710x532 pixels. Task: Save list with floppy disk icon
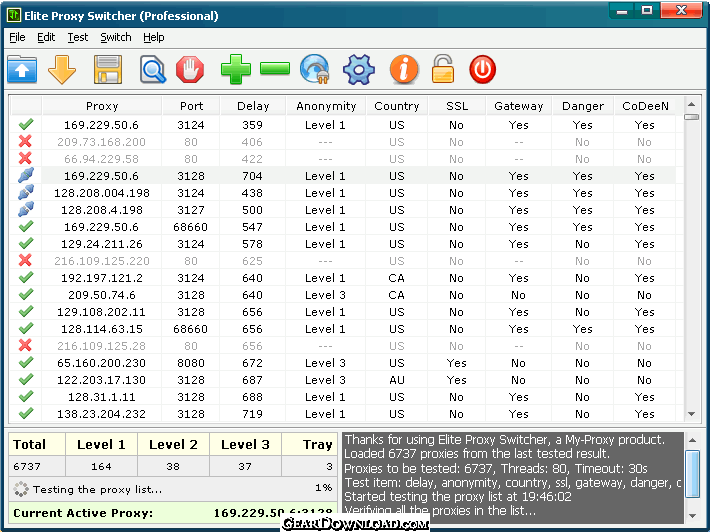point(108,69)
